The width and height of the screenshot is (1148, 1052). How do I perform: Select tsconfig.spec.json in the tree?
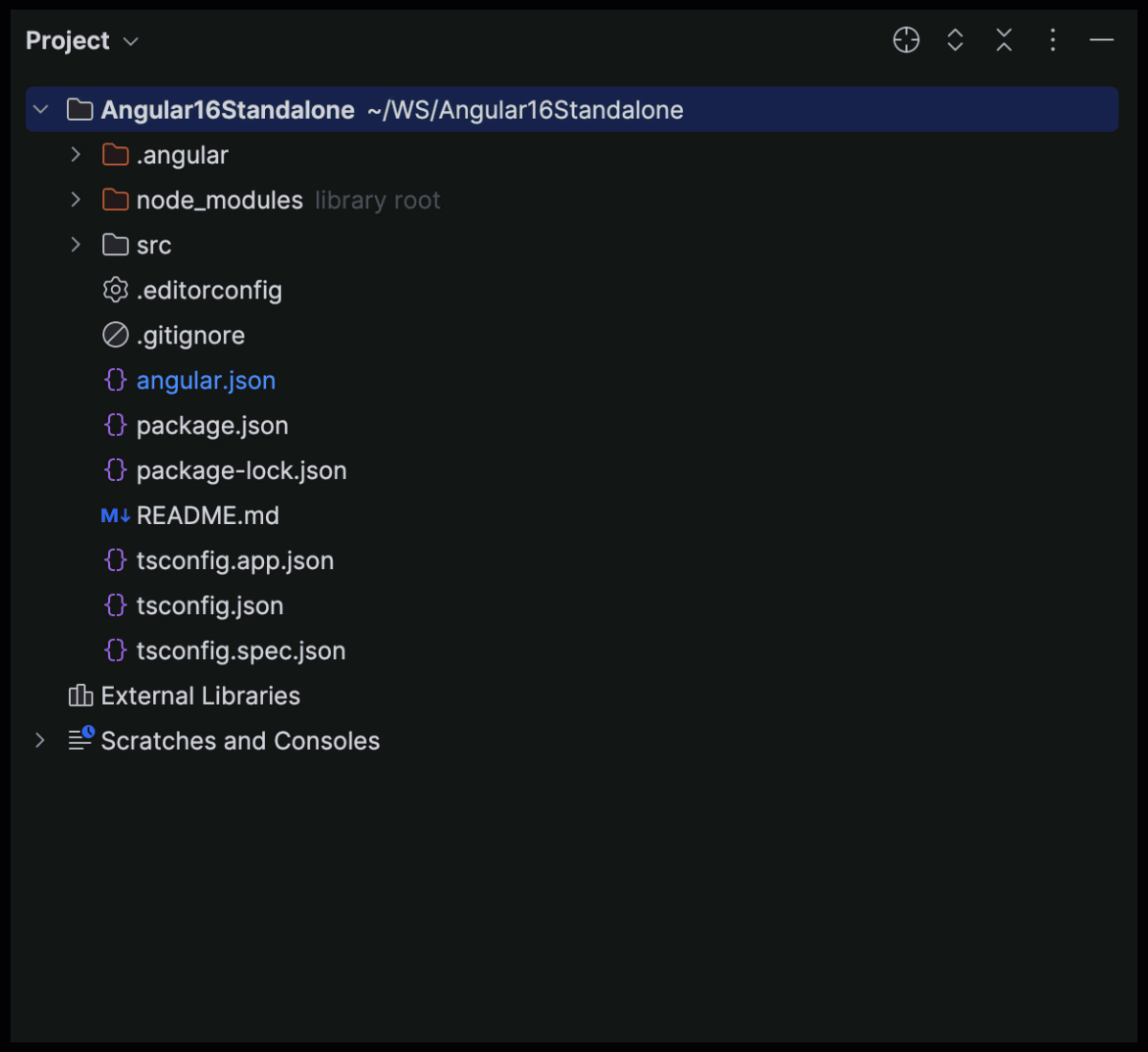click(241, 650)
